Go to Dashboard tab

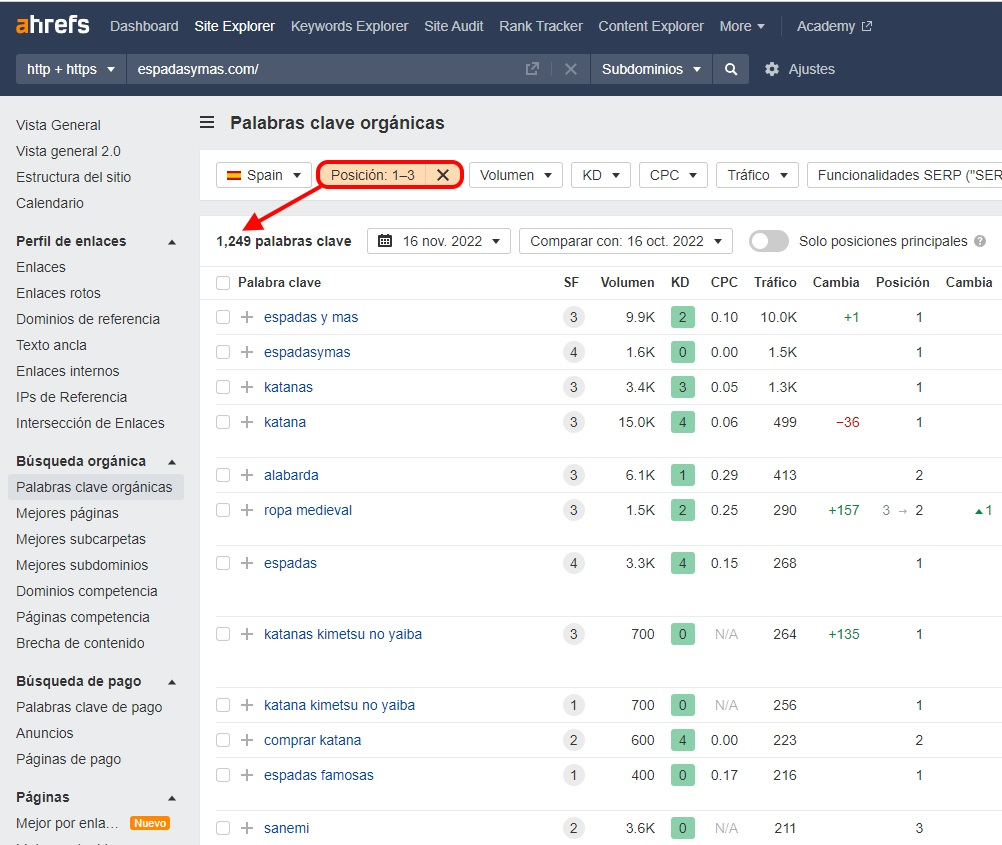click(144, 26)
